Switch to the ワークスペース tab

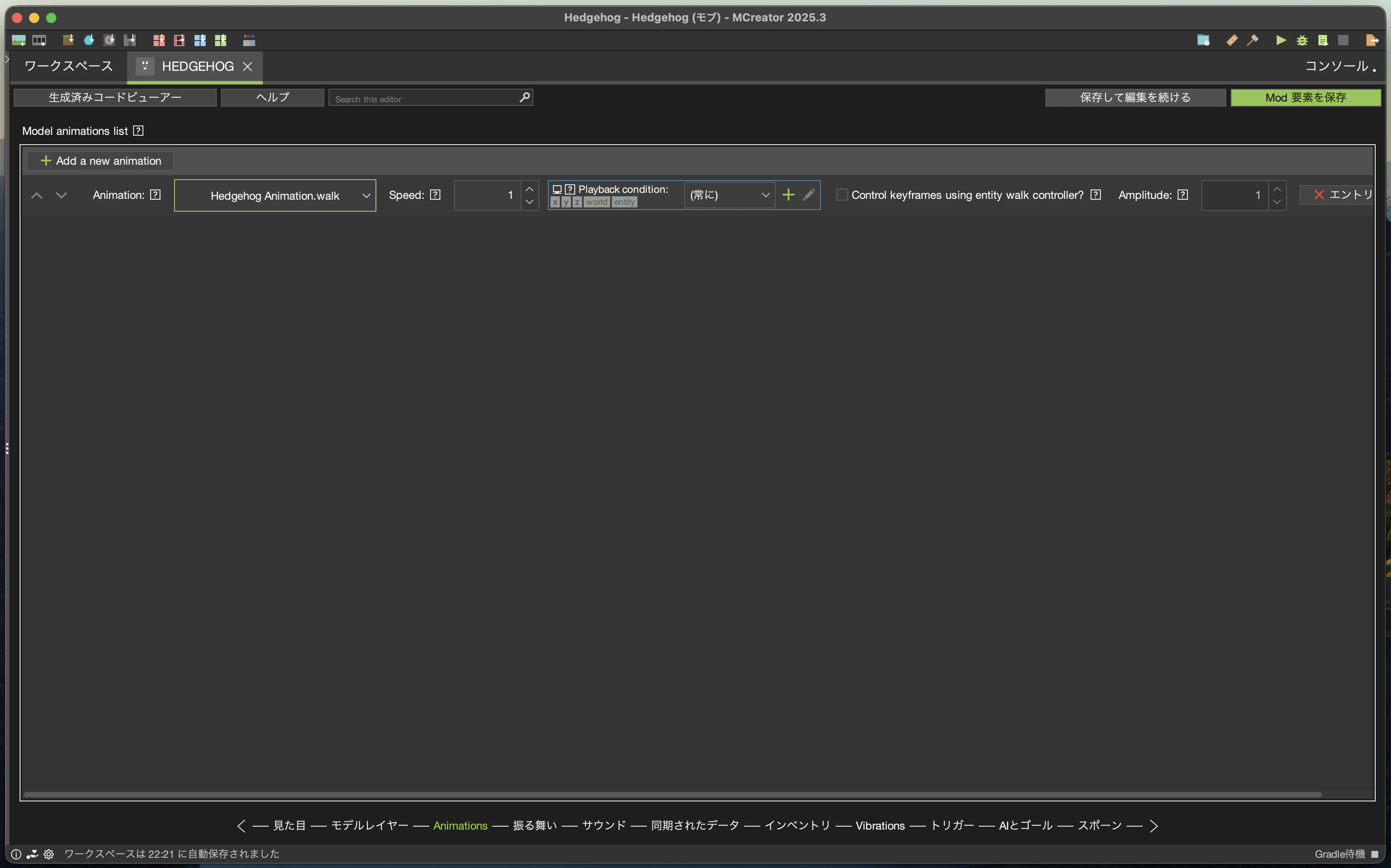69,66
